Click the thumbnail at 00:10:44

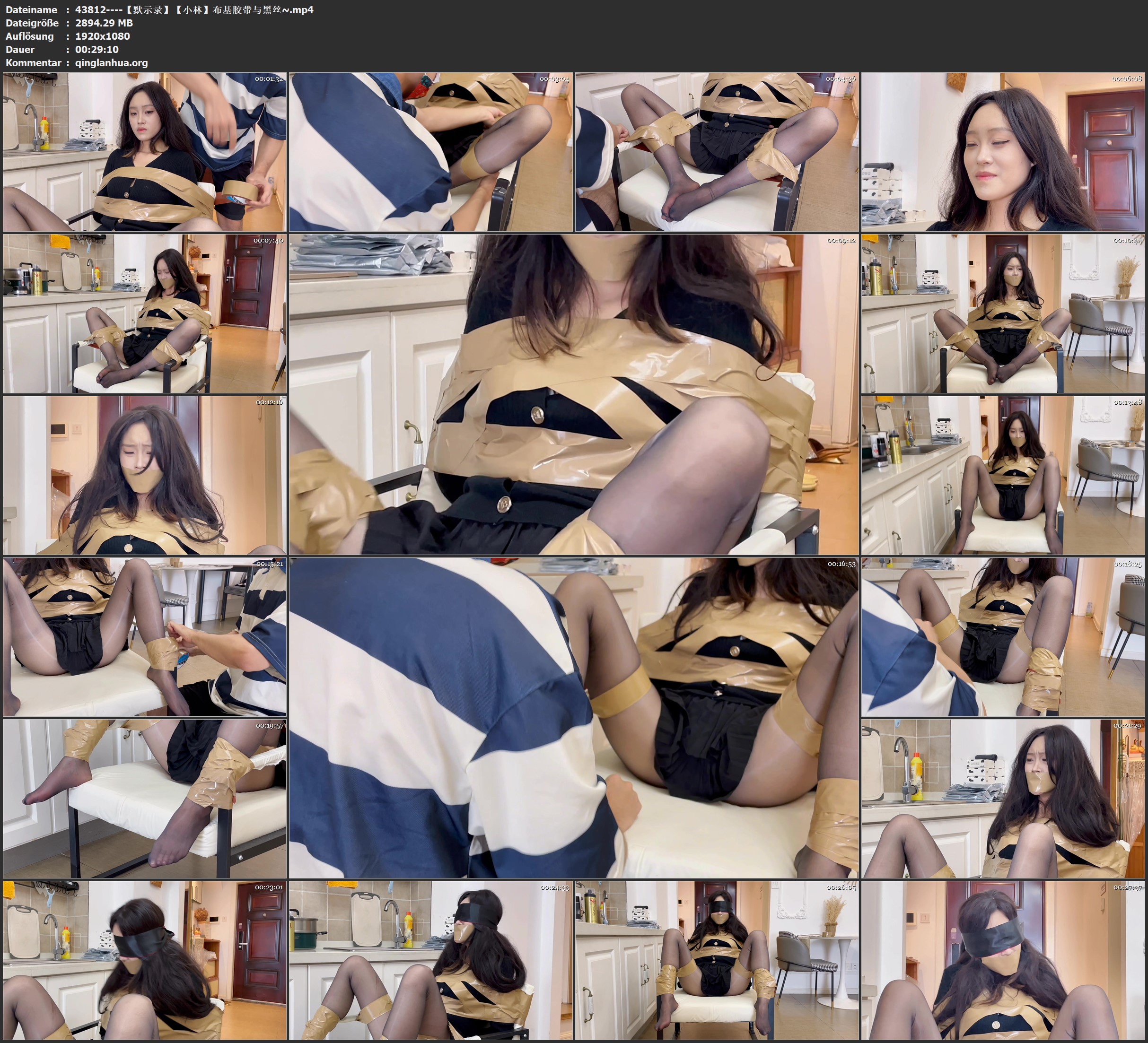click(1003, 313)
